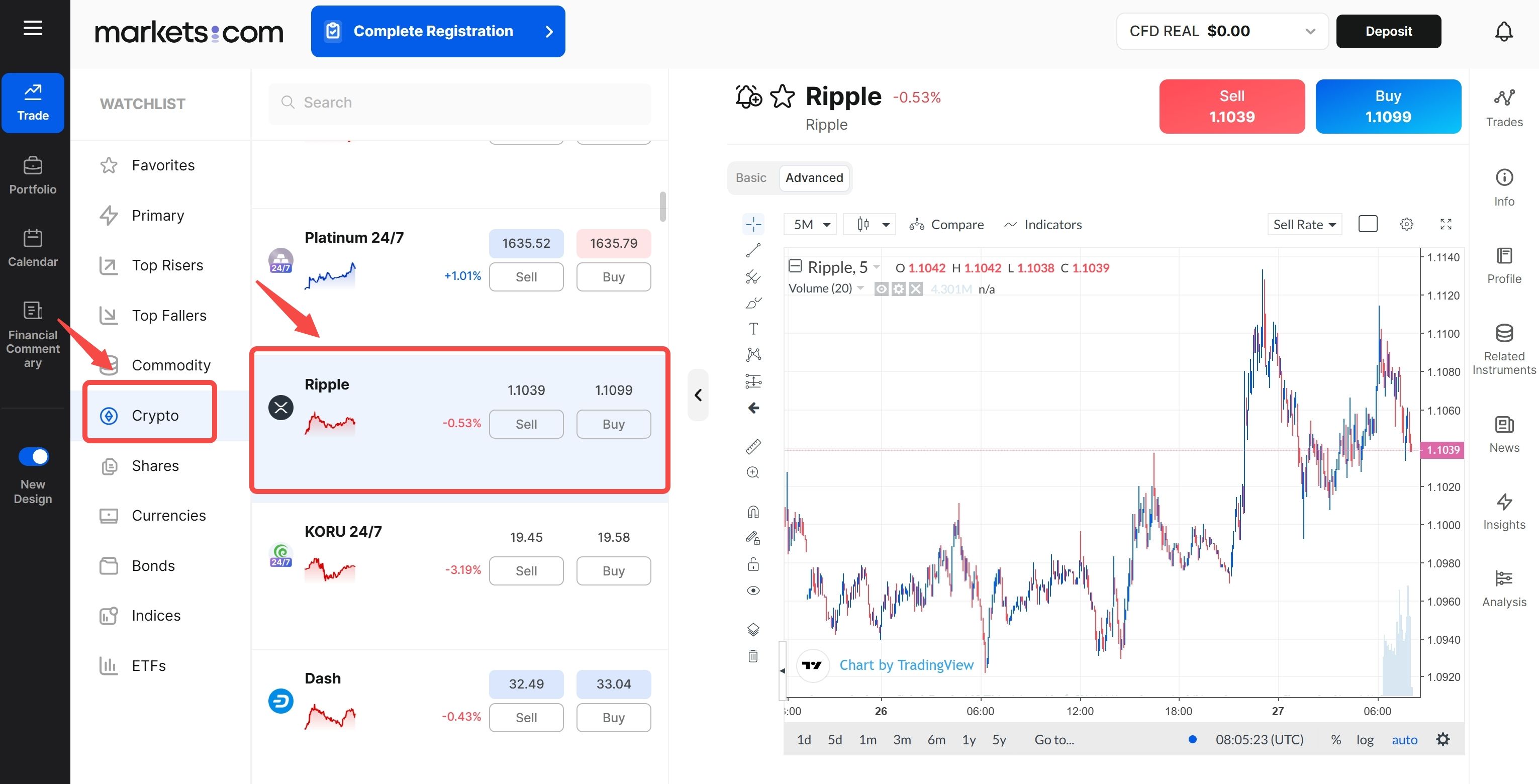This screenshot has width=1539, height=784.
Task: Open the object tree layers icon
Action: point(753,629)
